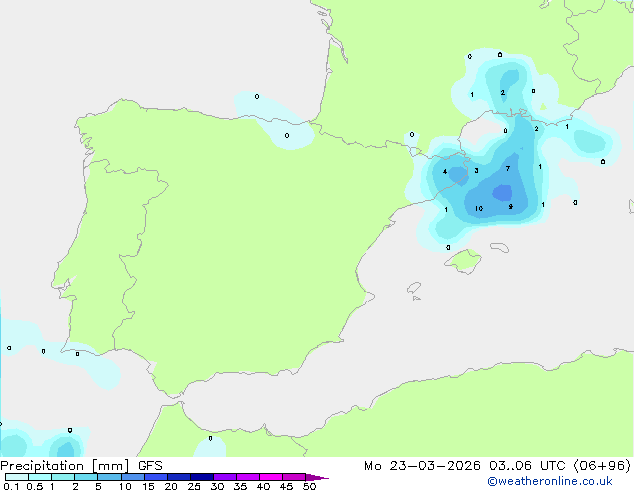Select the 2–5 mm legend color swatch
Image resolution: width=634 pixels, height=490 pixels.
(86, 477)
